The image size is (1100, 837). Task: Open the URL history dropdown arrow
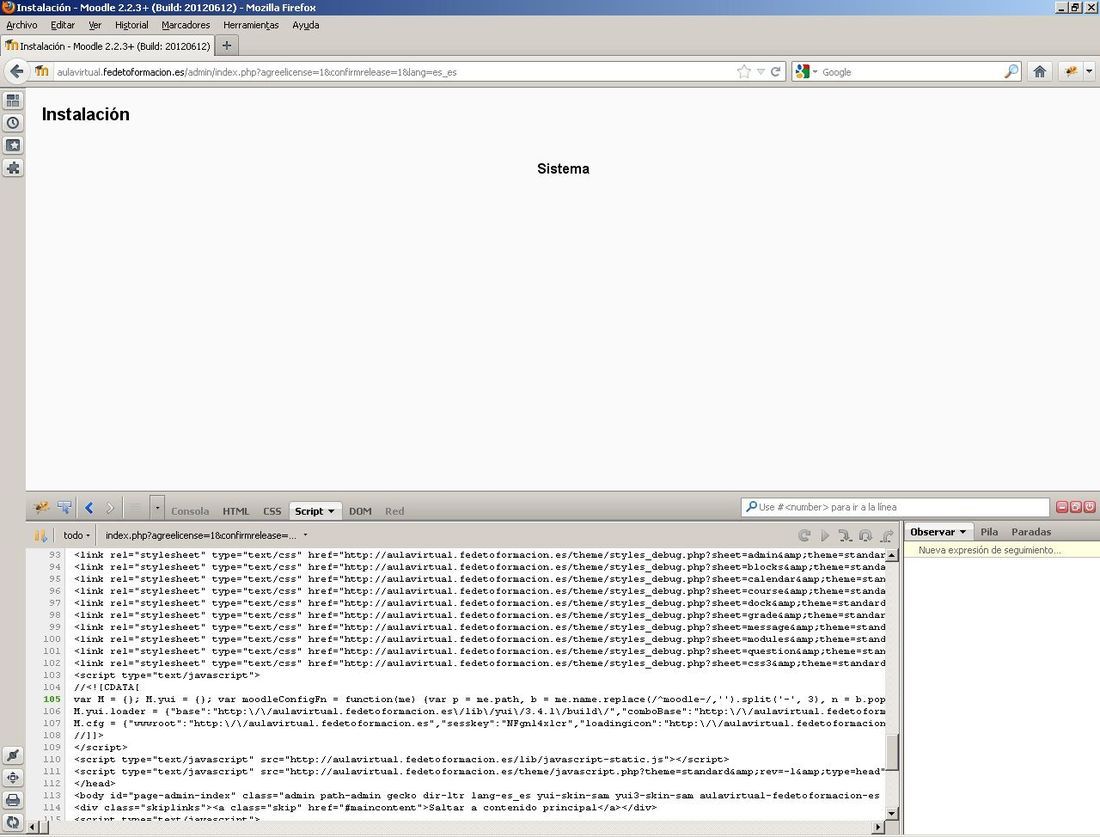[760, 72]
